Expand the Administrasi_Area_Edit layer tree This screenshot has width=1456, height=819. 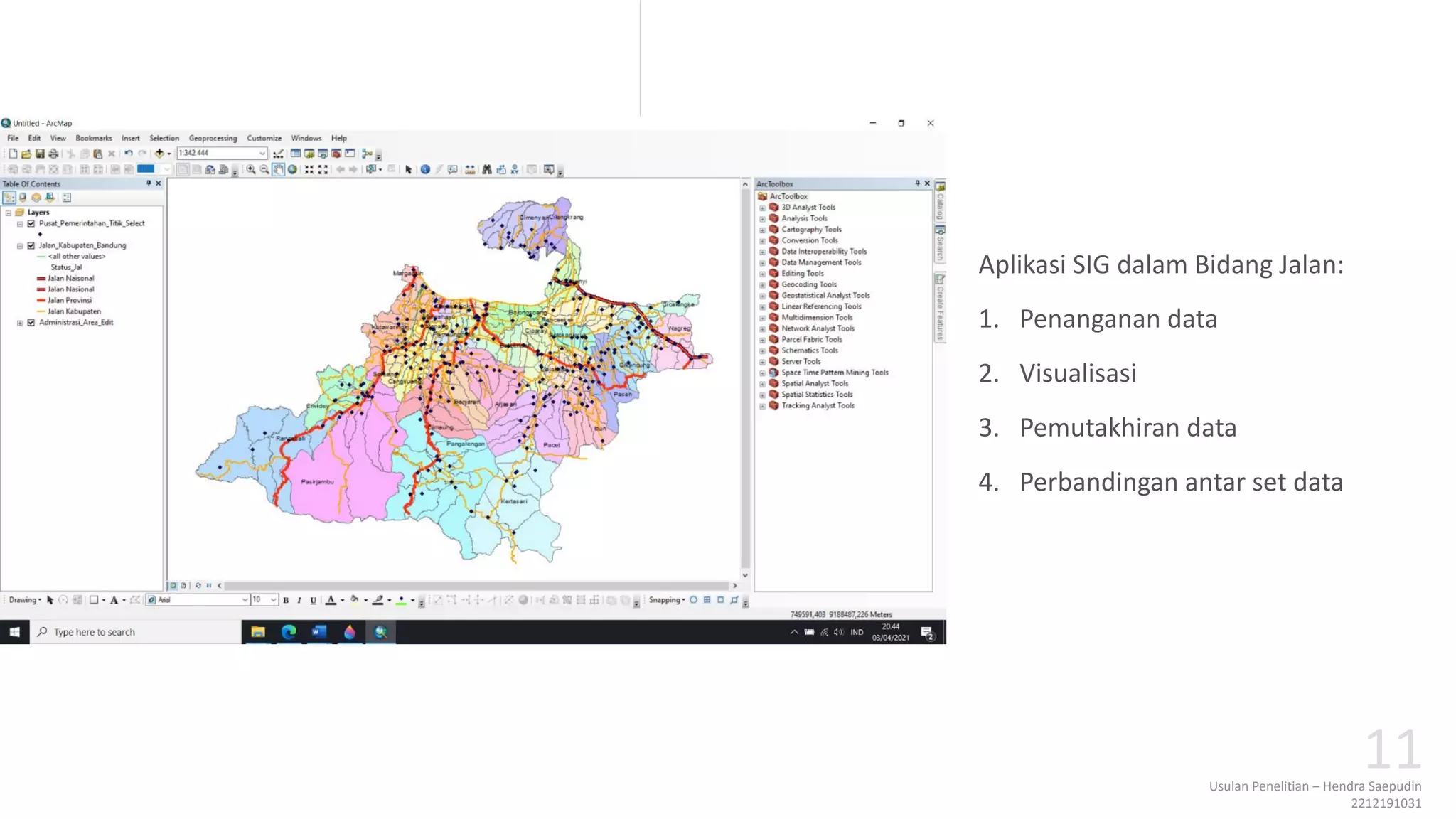[20, 323]
